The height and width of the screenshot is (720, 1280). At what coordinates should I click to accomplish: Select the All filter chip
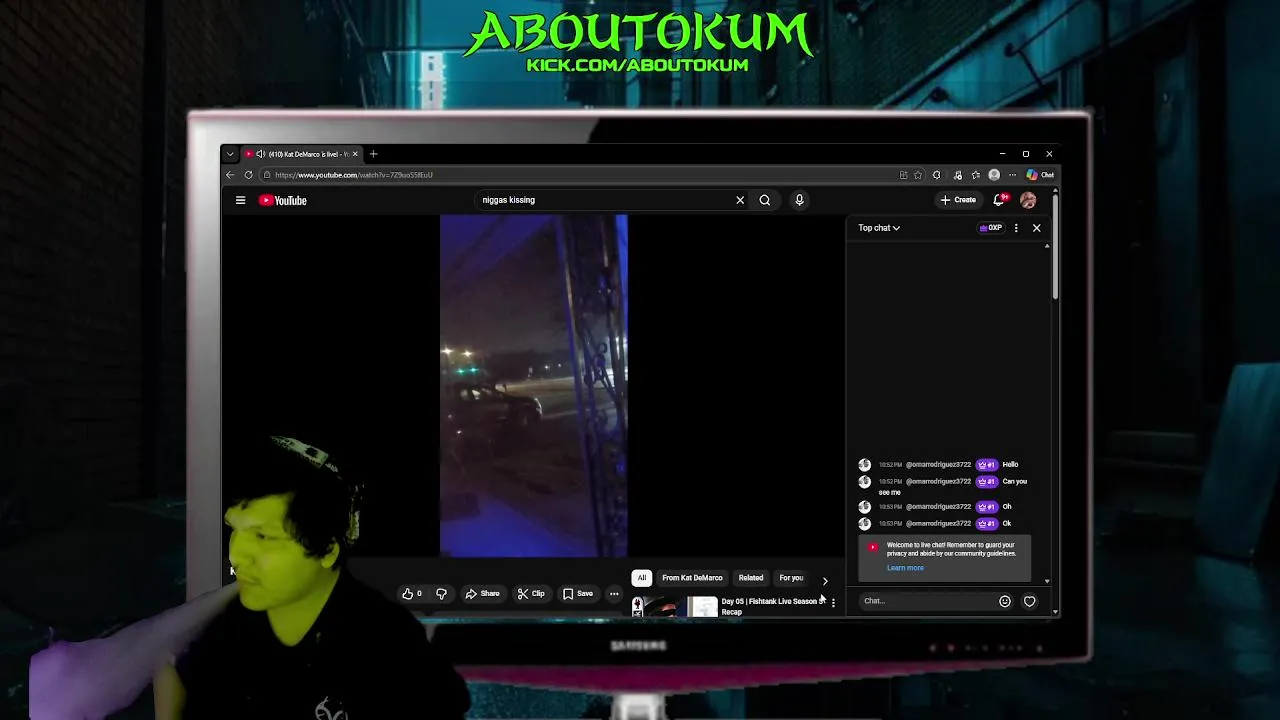point(642,578)
